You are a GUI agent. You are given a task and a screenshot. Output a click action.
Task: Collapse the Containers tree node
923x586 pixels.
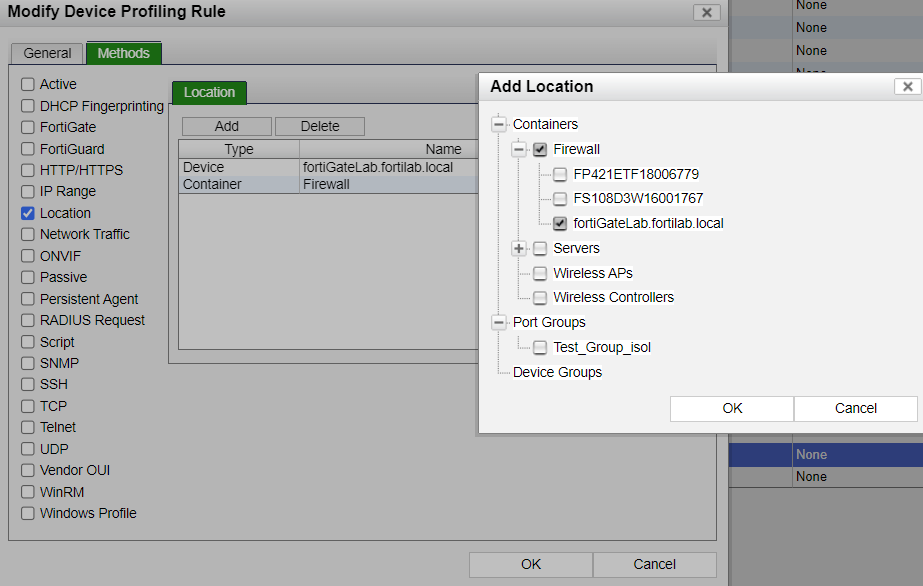click(x=499, y=124)
